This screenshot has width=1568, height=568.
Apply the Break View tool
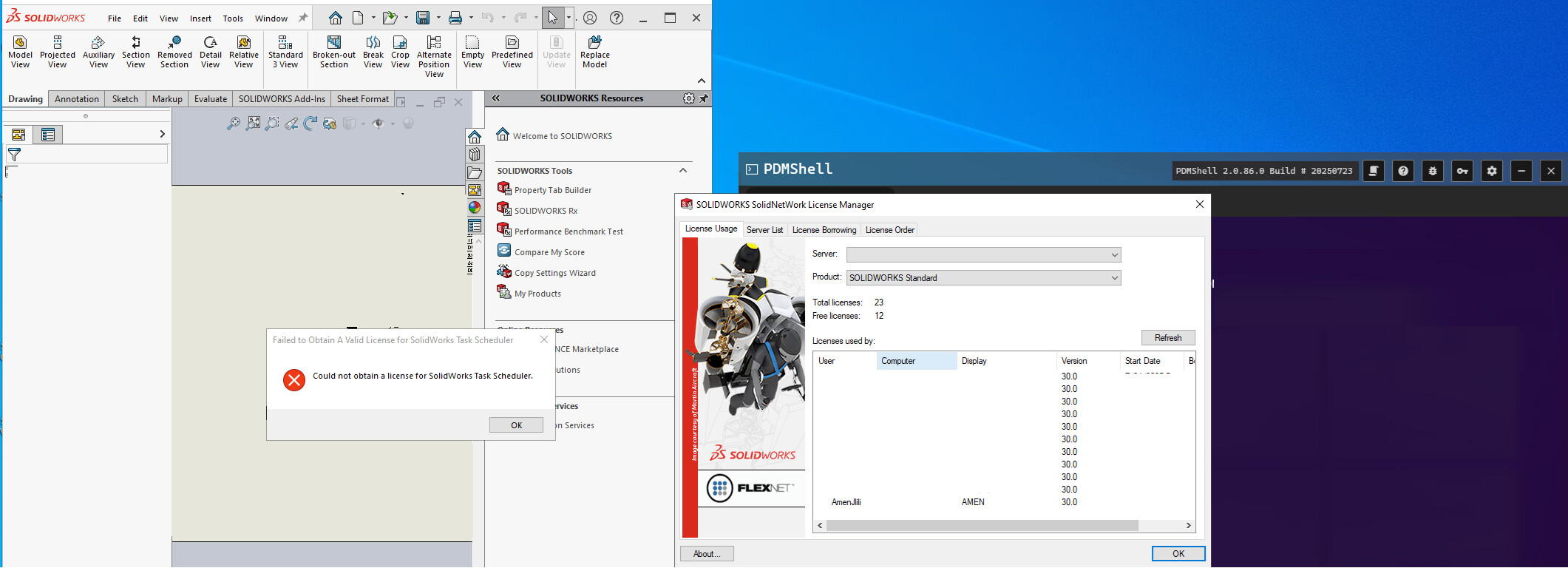coord(373,52)
